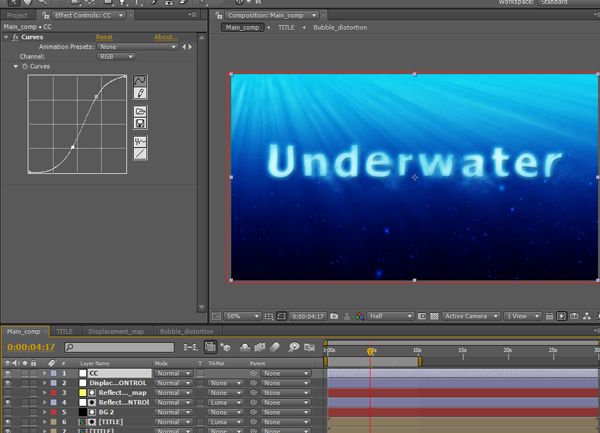This screenshot has width=600, height=433.
Task: Switch to the TITLE timeline tab
Action: pyautogui.click(x=64, y=331)
